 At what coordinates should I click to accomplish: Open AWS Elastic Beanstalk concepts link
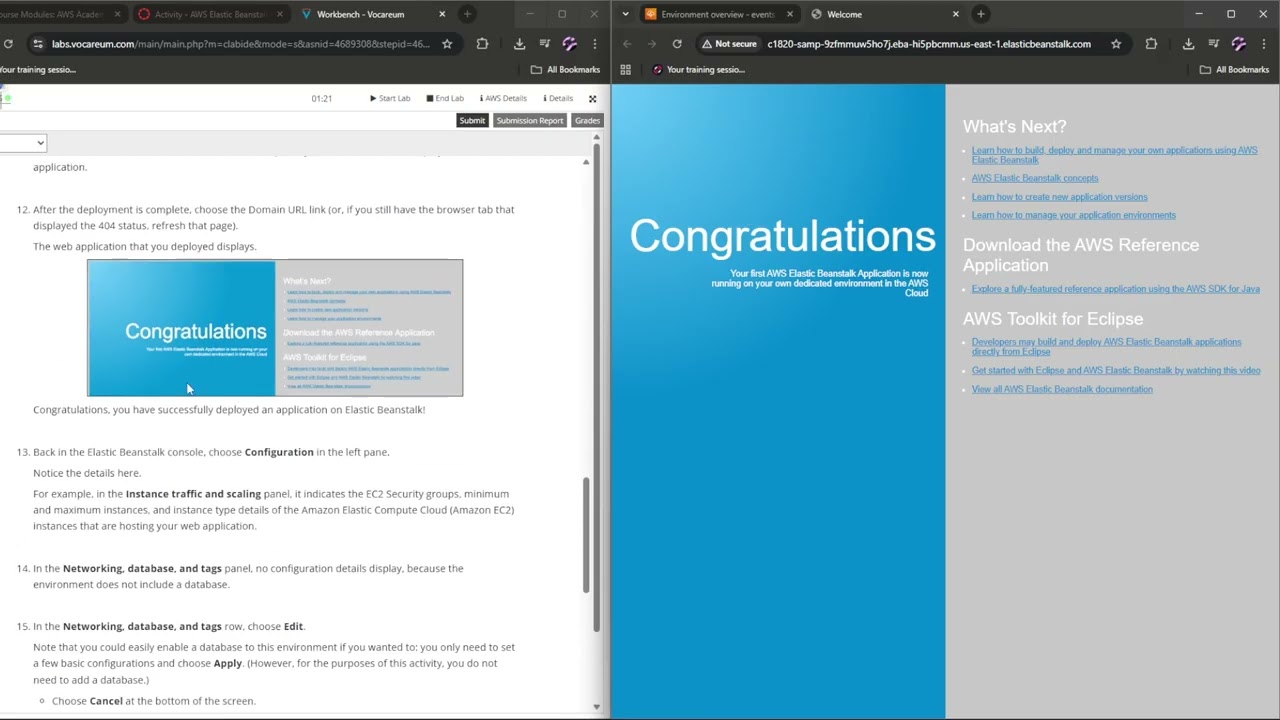click(1035, 178)
